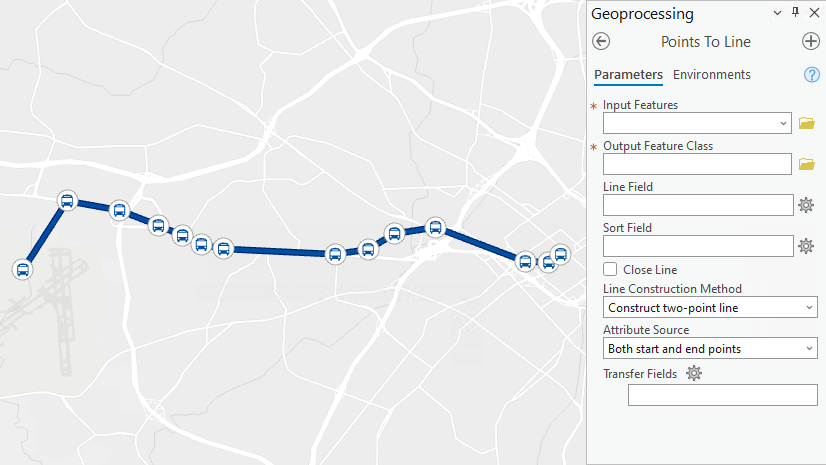826x465 pixels.
Task: Click the back arrow in Geoprocessing pane
Action: [601, 41]
